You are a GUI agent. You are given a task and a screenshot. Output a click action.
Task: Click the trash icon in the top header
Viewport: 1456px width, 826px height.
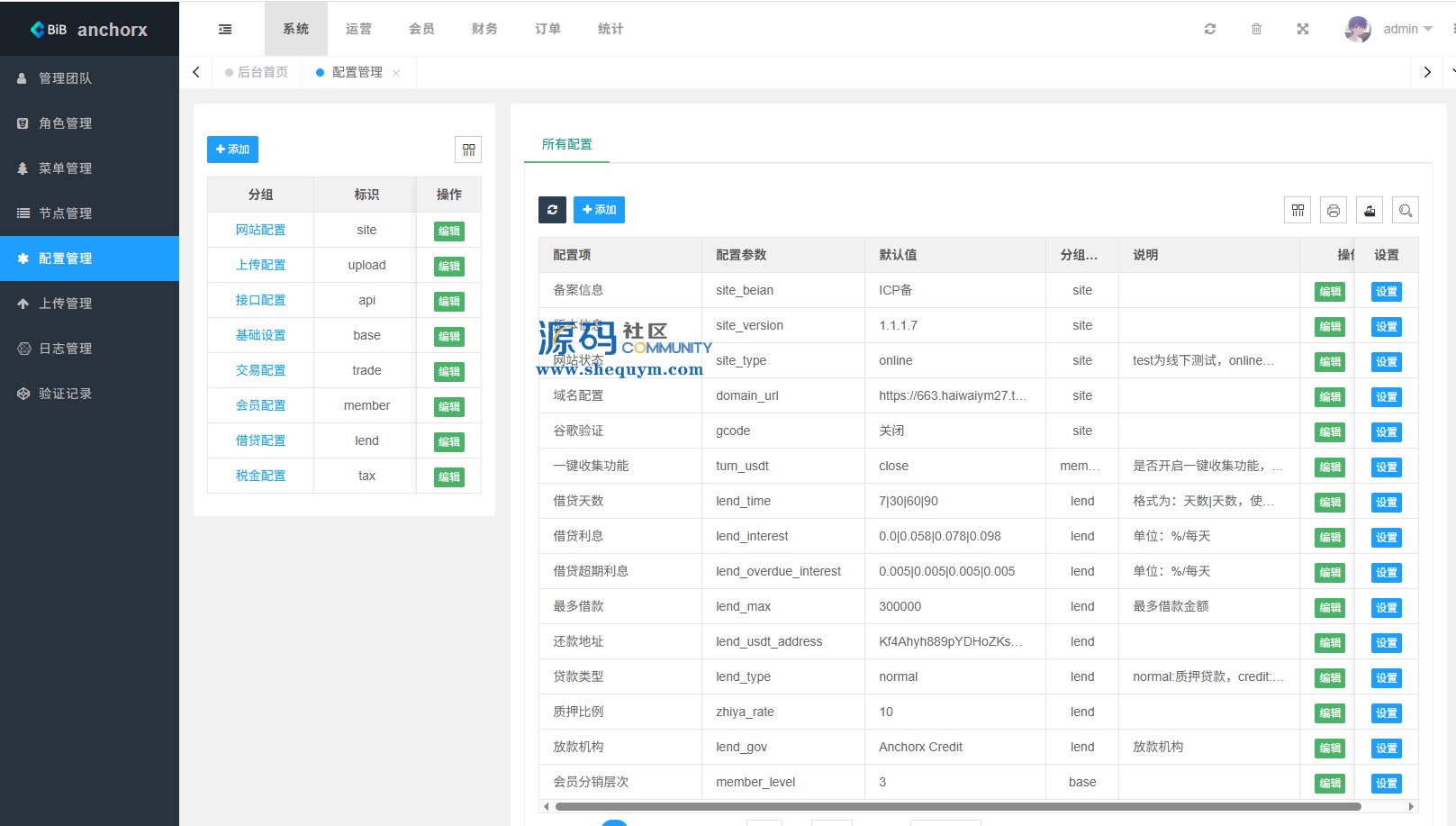pyautogui.click(x=1256, y=29)
